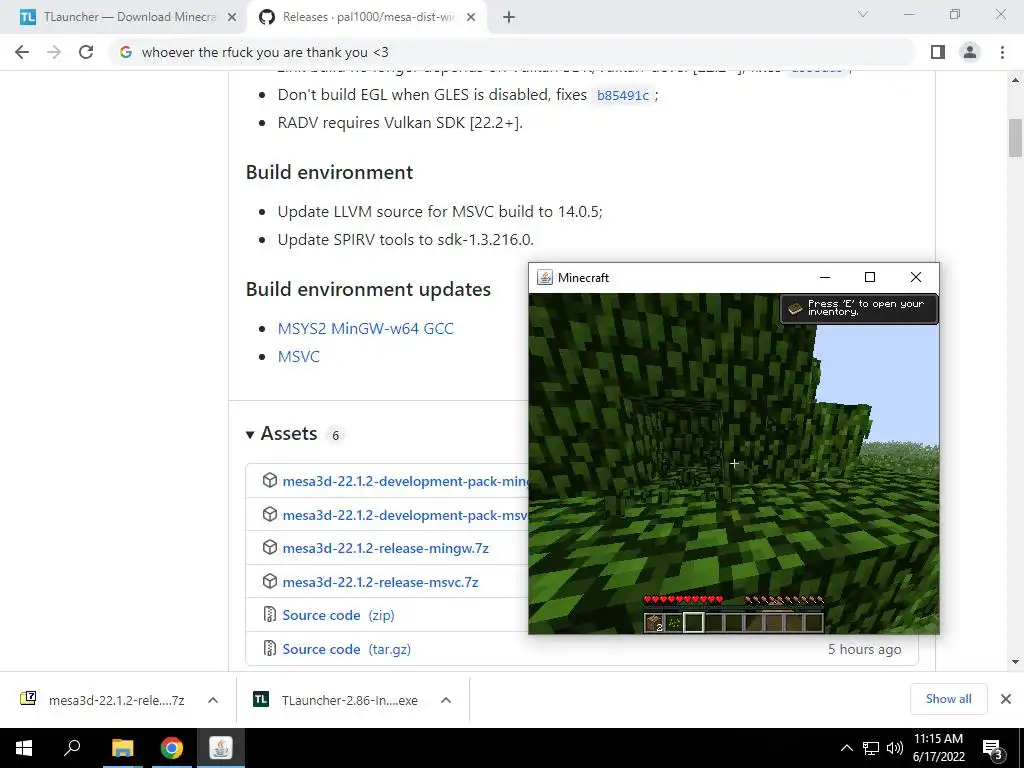Close the GitHub Releases tab
The height and width of the screenshot is (768, 1024).
471,18
